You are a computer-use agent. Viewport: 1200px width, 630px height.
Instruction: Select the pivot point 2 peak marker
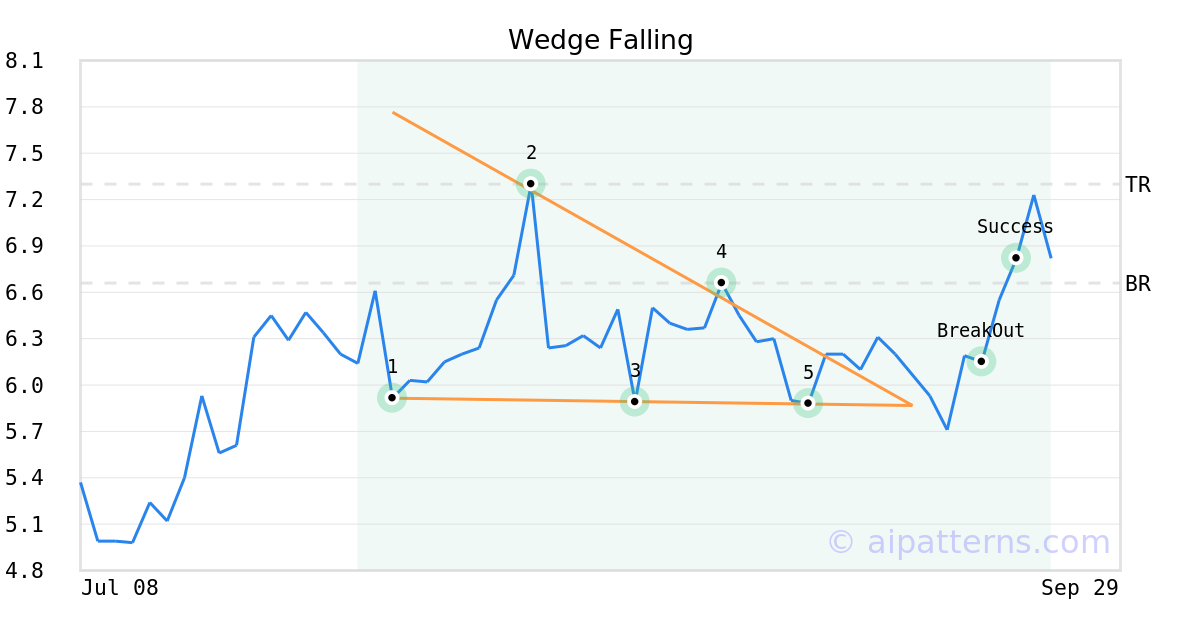coord(530,184)
